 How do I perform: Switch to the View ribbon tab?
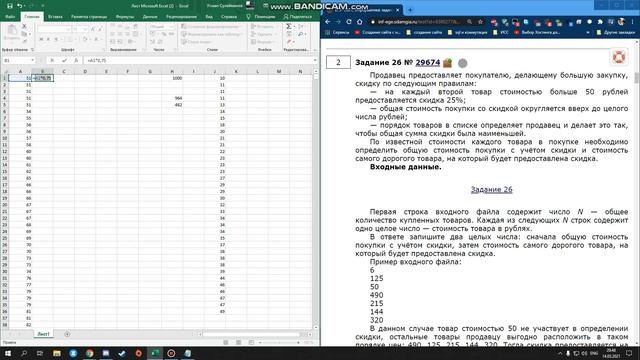(209, 17)
